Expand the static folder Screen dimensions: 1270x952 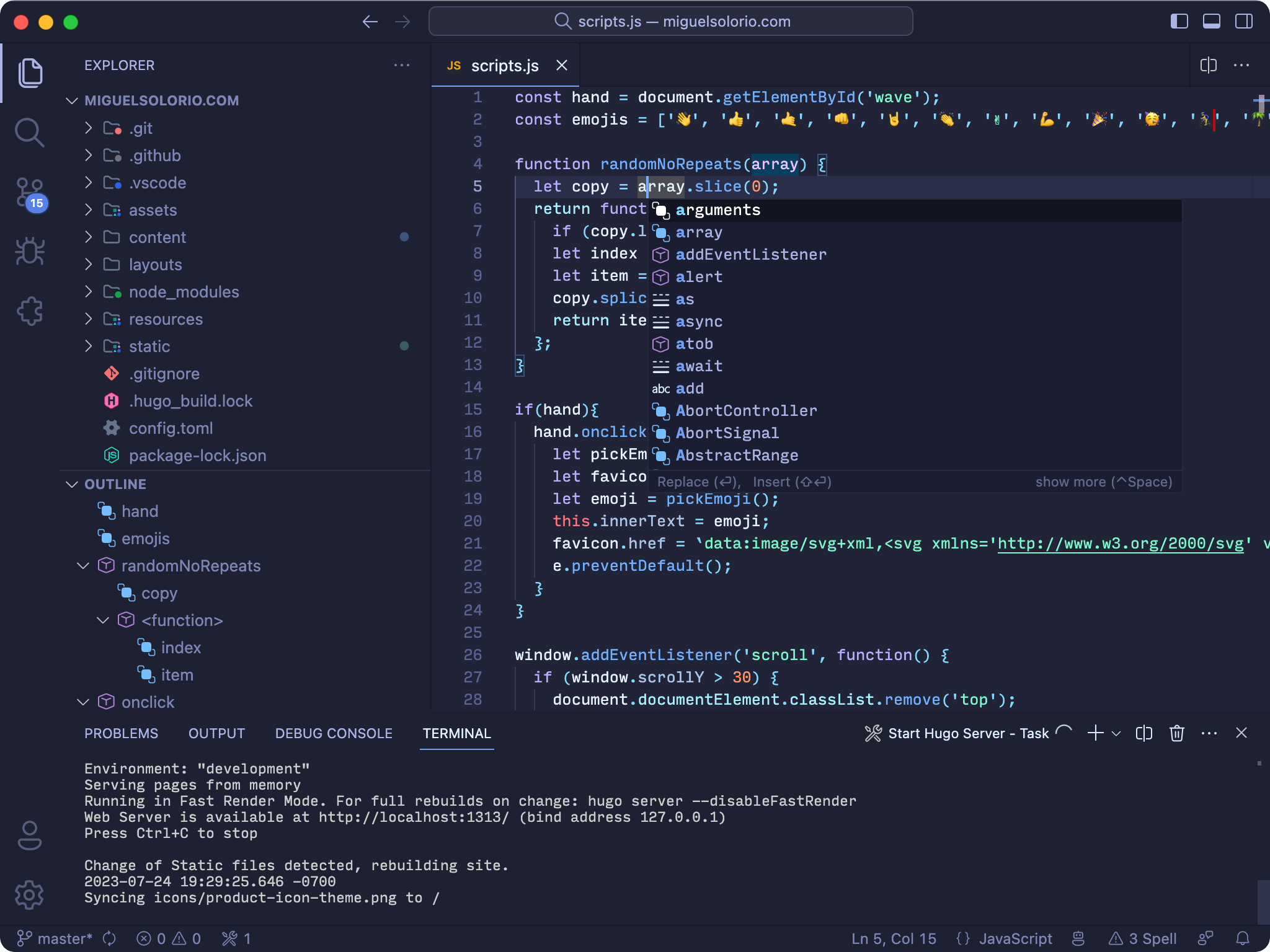[88, 346]
